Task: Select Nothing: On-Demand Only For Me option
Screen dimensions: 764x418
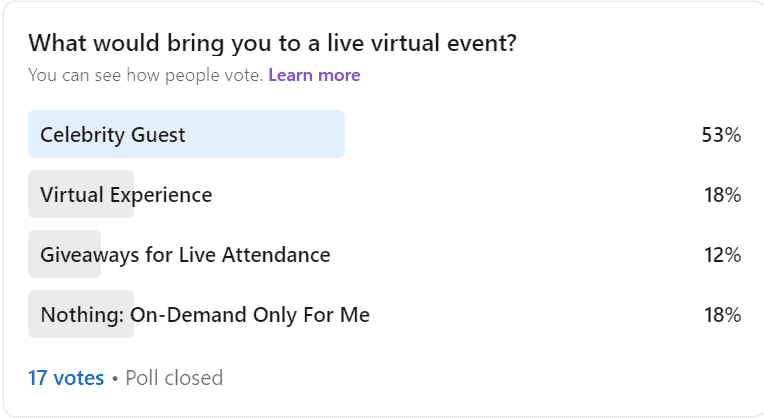Action: [x=385, y=314]
